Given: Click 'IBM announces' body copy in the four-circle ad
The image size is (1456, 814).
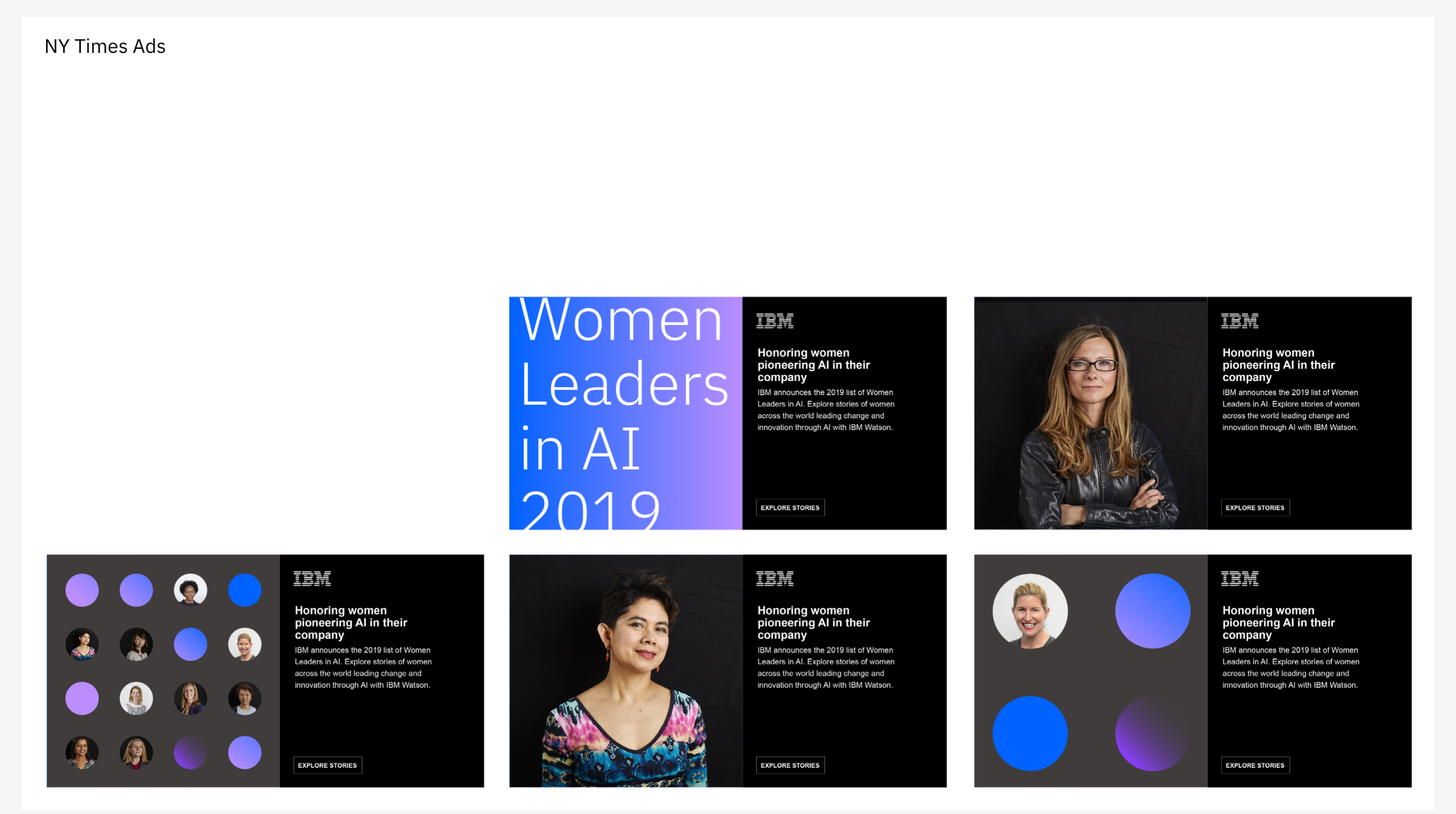Looking at the screenshot, I should coord(1291,667).
